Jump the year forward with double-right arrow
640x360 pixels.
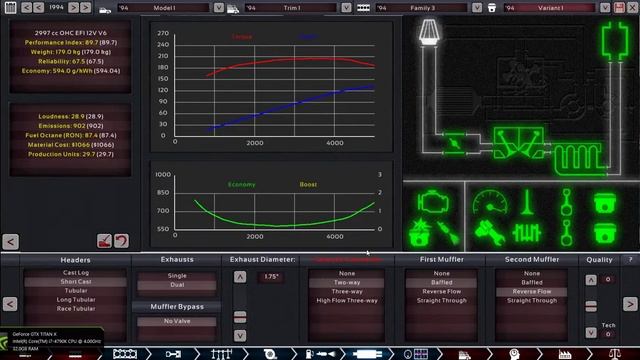coord(86,7)
